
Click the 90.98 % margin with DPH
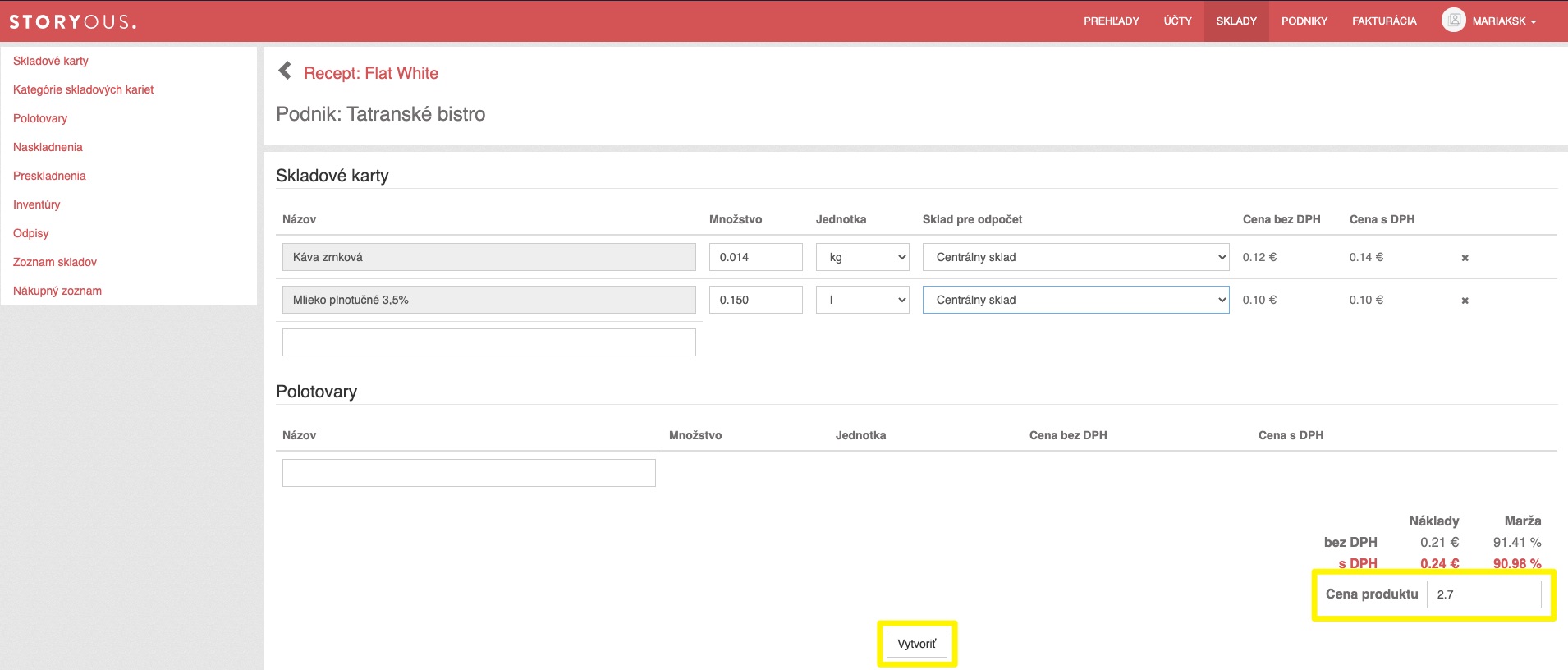coord(1517,563)
